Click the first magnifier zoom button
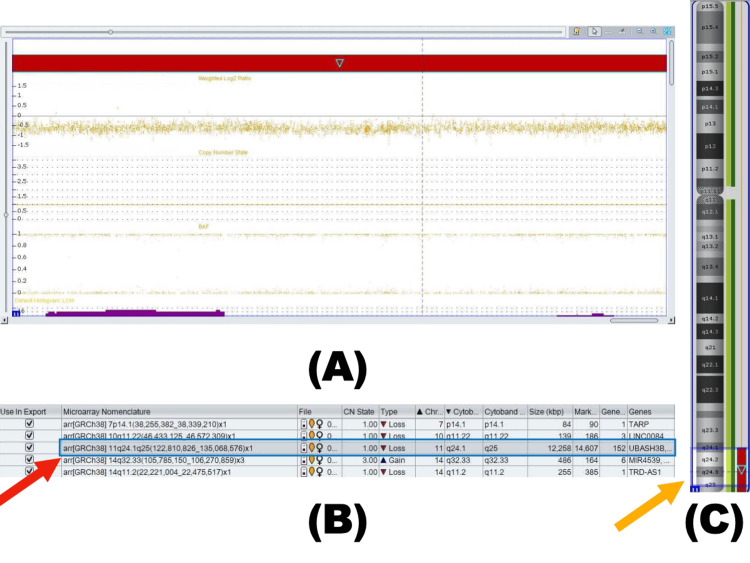Viewport: 750px width, 563px height. tap(640, 31)
